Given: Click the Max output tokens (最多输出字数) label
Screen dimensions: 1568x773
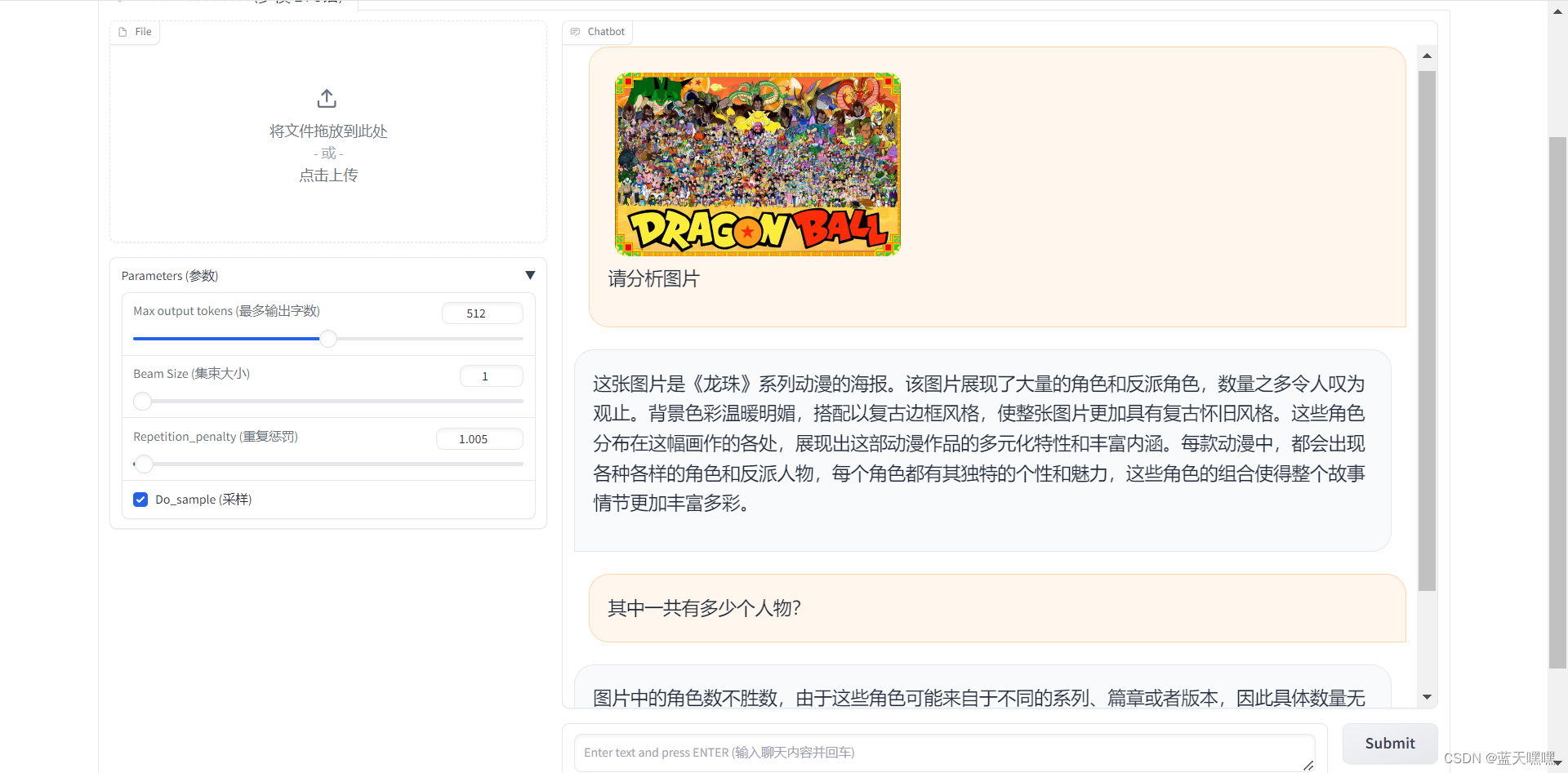Looking at the screenshot, I should [226, 311].
